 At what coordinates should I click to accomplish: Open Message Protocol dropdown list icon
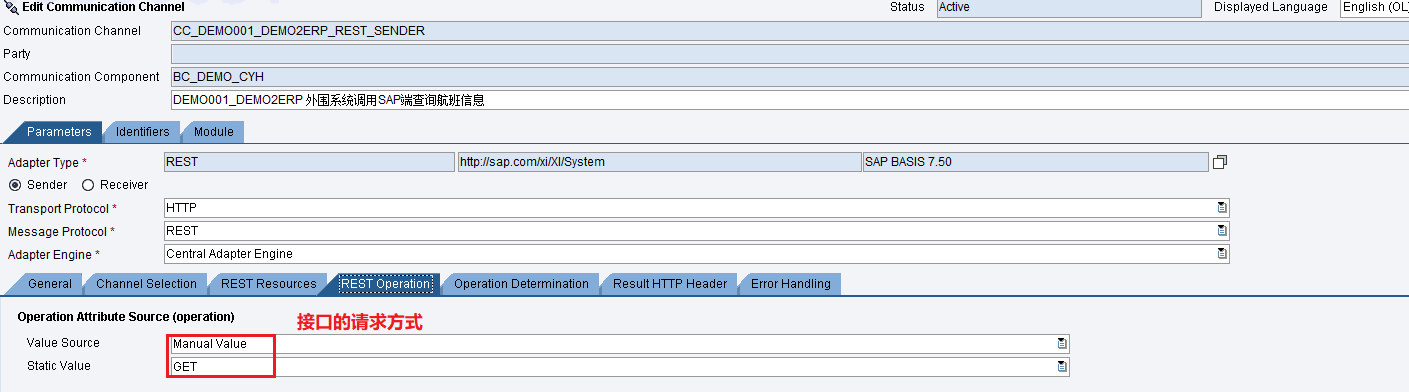[x=1222, y=231]
